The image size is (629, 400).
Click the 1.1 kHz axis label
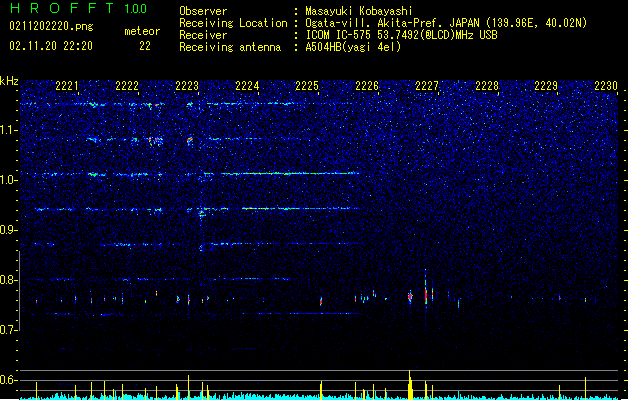click(x=8, y=130)
